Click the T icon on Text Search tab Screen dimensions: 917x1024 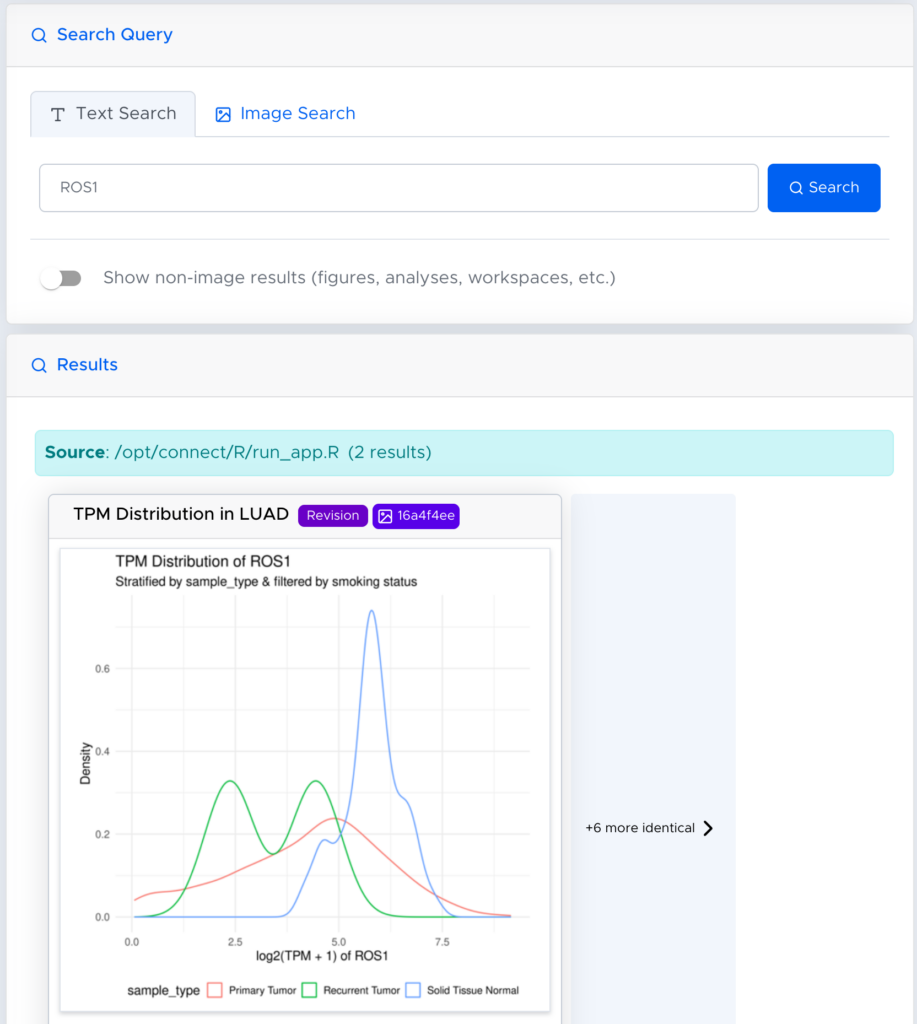(x=58, y=114)
